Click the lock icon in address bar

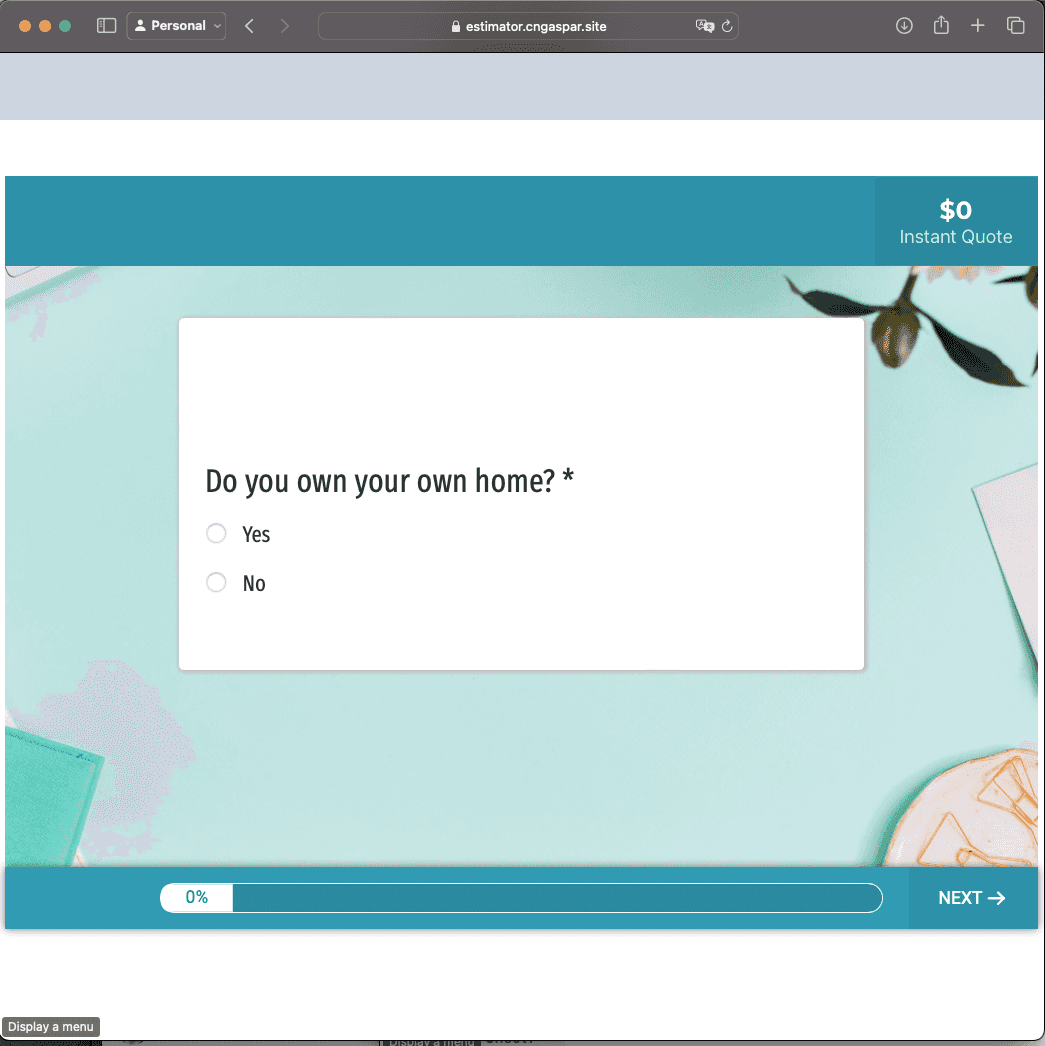tap(456, 27)
